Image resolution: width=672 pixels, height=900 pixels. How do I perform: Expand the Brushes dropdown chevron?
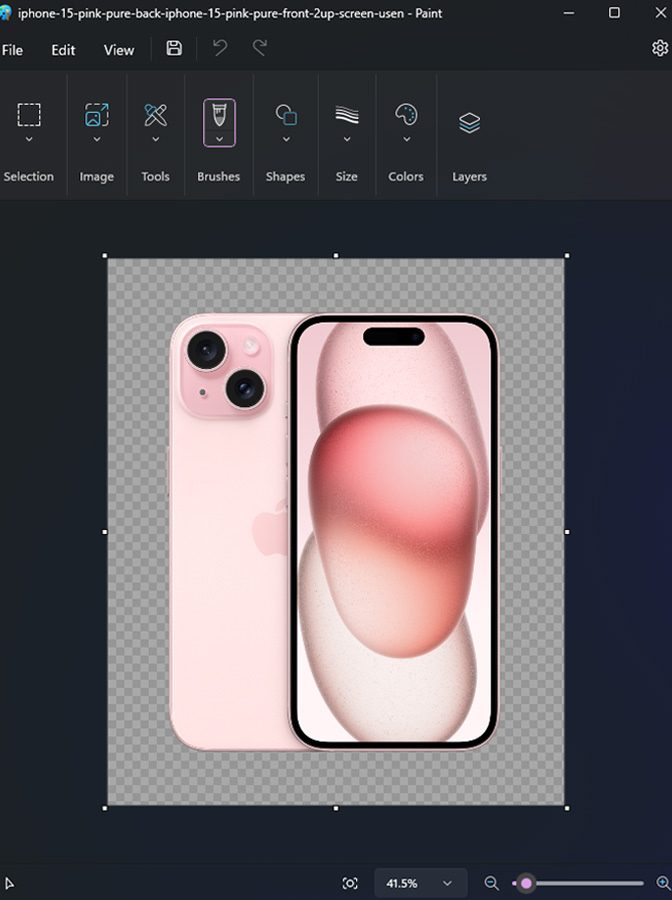pyautogui.click(x=219, y=139)
